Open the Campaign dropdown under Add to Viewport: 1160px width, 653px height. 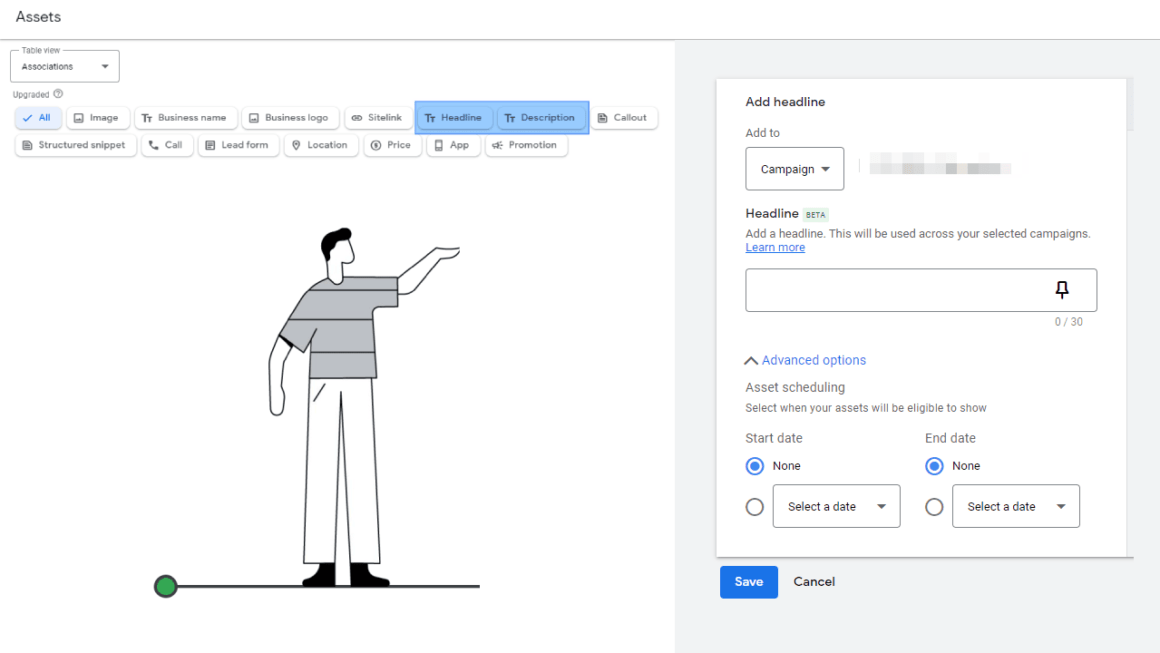point(795,169)
